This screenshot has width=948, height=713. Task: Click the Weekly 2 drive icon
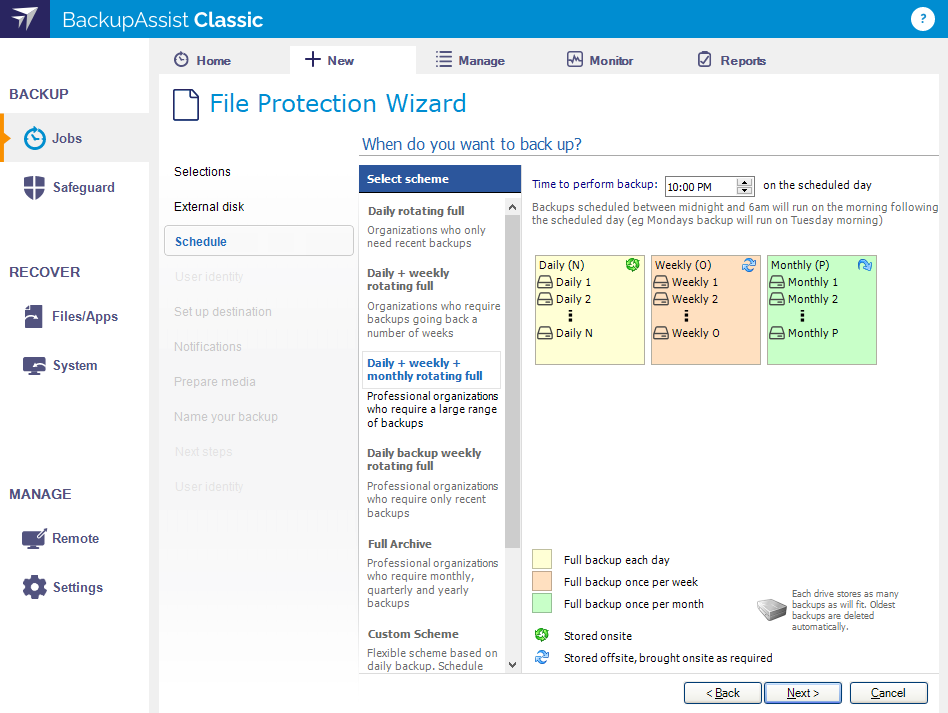click(661, 299)
